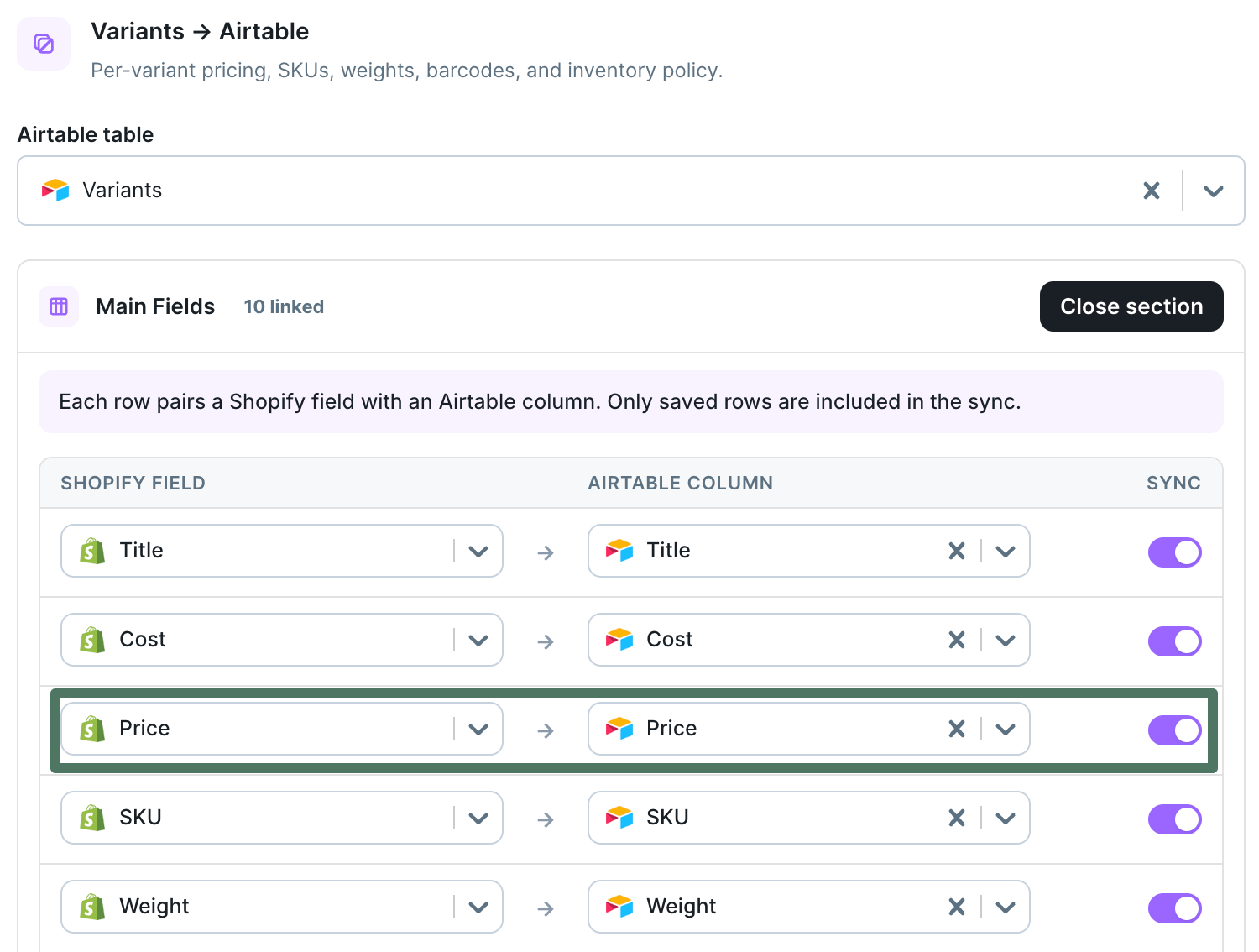Clear the Airtable Price column mapping
Screen dimensions: 1259x952
click(x=957, y=729)
